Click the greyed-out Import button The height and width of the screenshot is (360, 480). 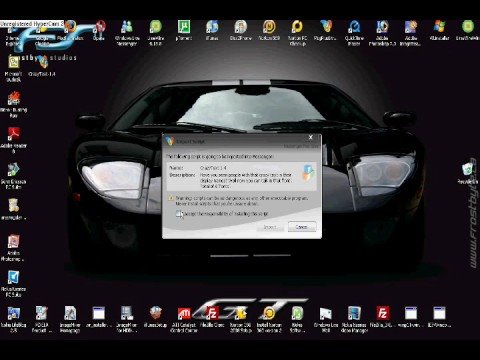click(x=270, y=227)
